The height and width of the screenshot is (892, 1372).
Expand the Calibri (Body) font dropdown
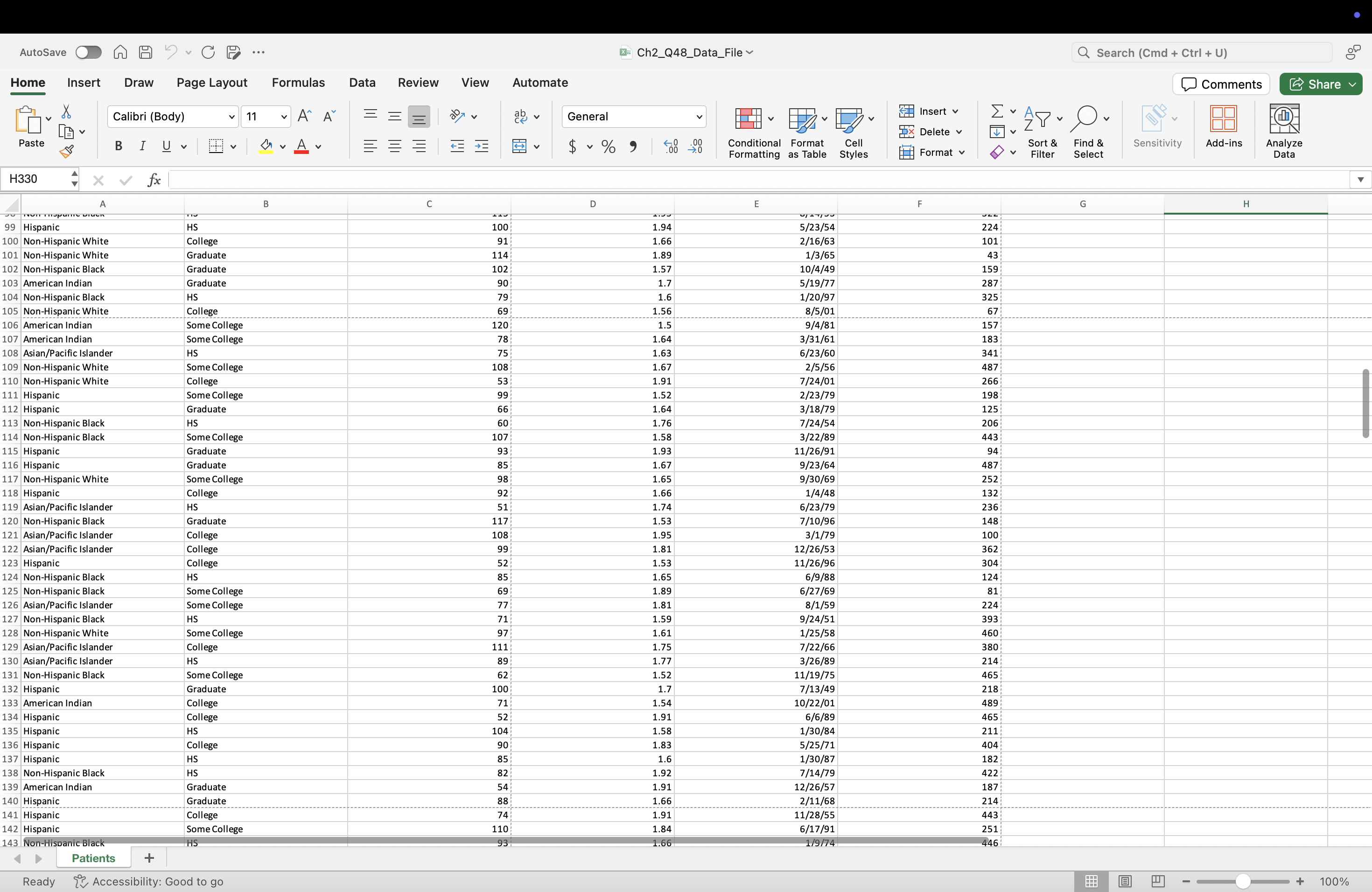(231, 117)
